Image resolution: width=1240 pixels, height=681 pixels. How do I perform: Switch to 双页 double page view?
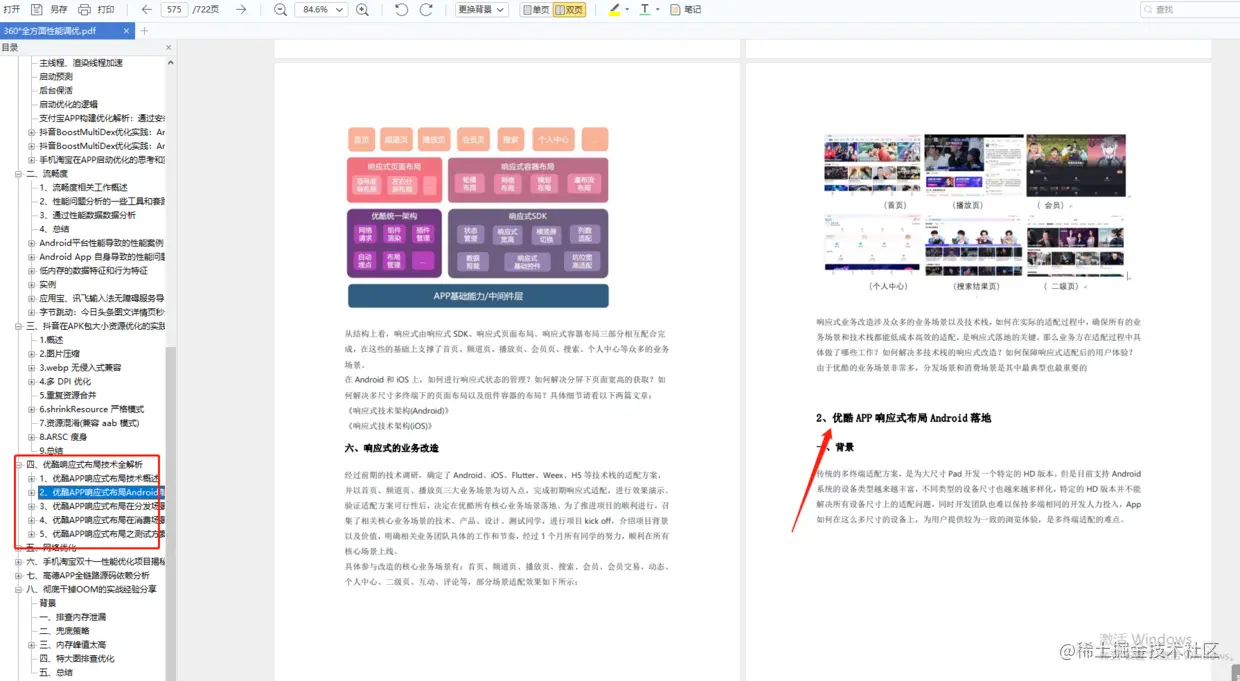[569, 9]
